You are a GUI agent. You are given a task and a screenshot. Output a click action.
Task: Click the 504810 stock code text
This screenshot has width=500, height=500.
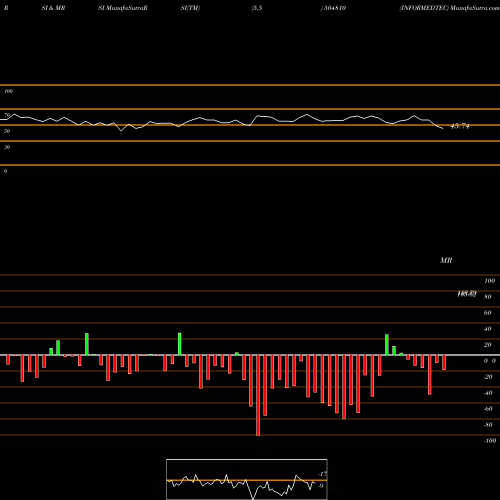coord(335,8)
